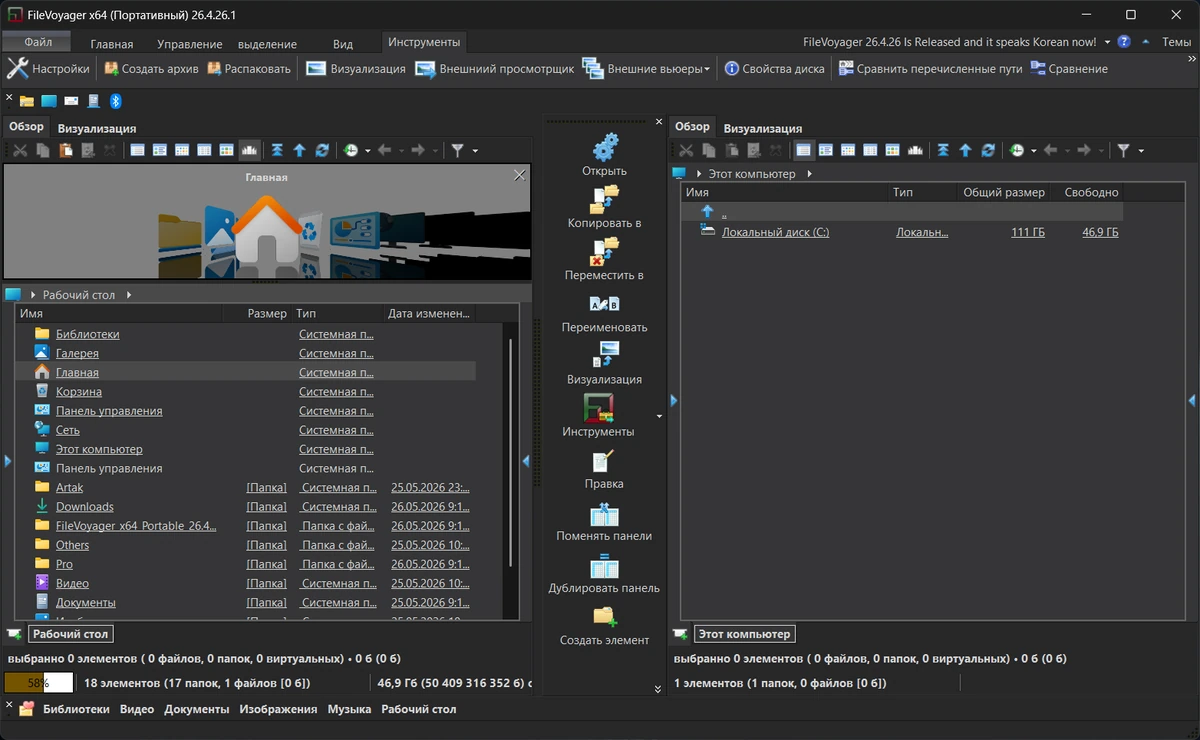Refresh the left pane with the refresh icon

pos(322,150)
